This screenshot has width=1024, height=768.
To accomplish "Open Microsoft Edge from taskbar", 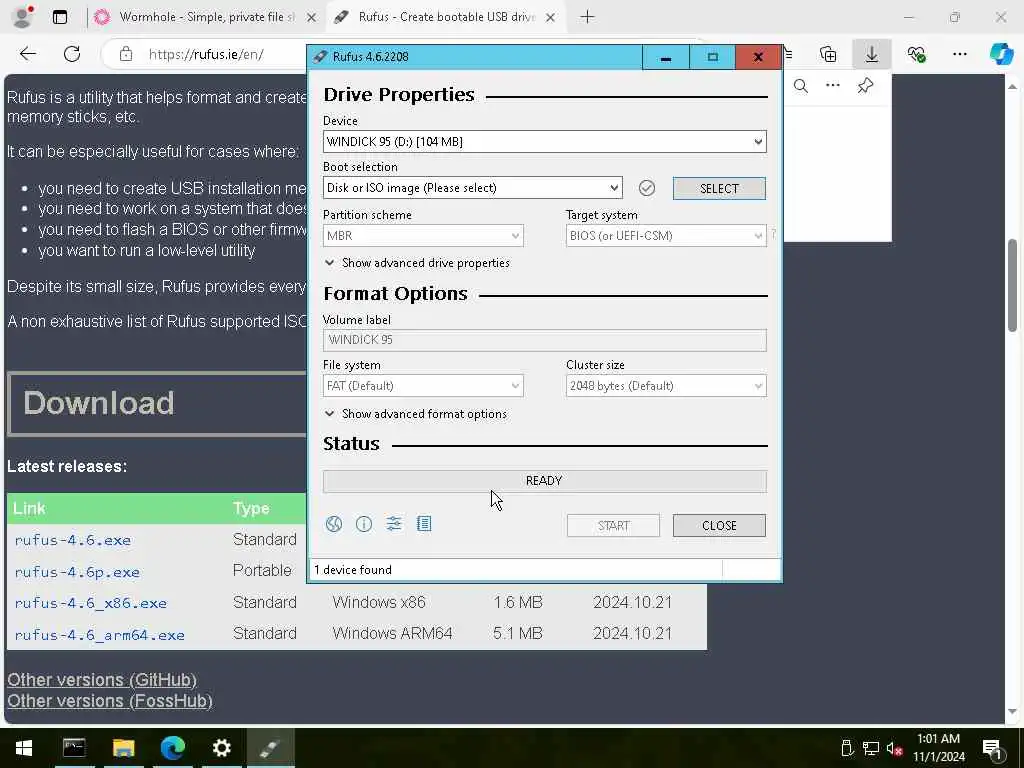I will click(172, 748).
